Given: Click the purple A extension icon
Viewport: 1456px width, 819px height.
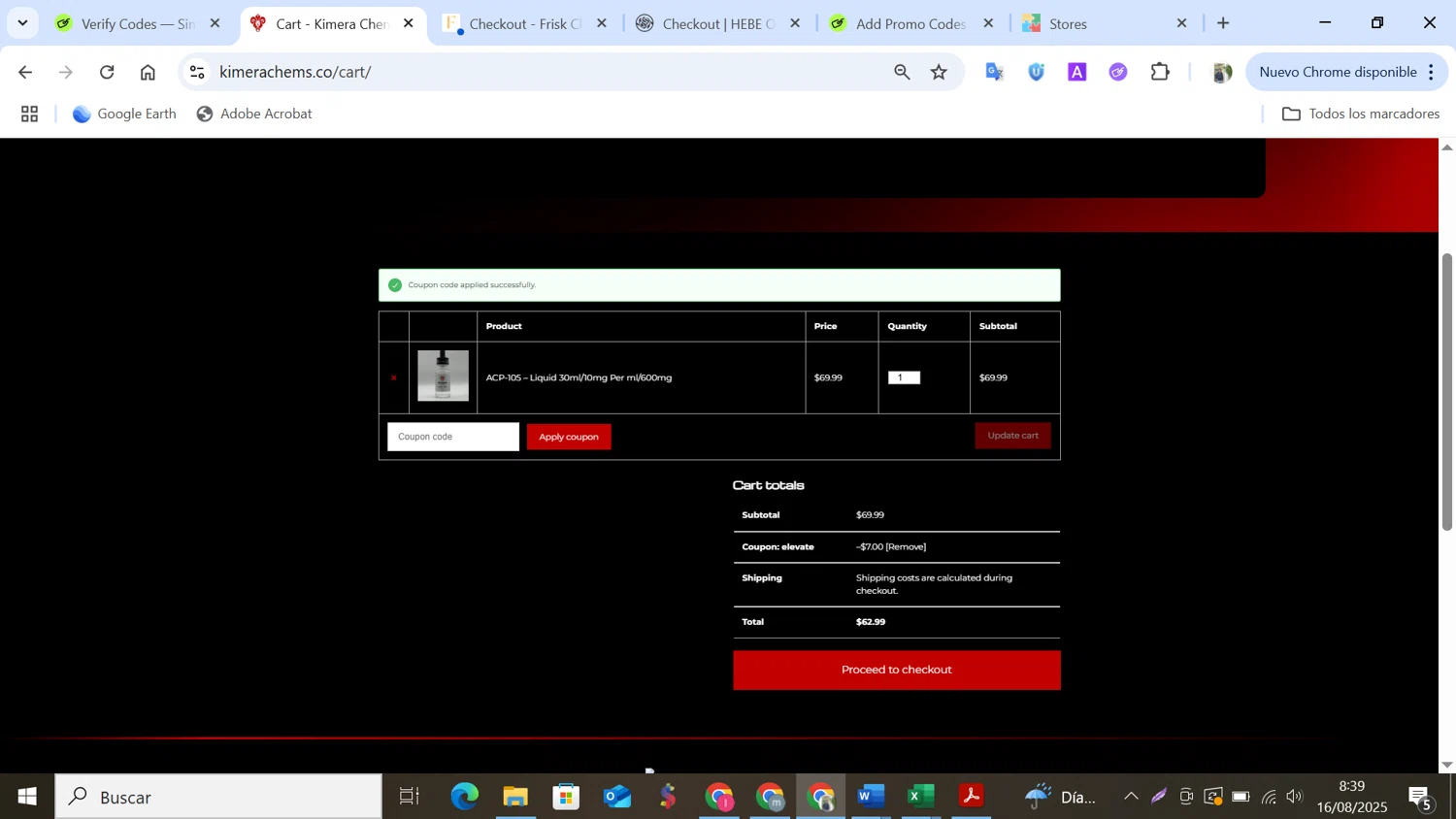Looking at the screenshot, I should tap(1077, 72).
